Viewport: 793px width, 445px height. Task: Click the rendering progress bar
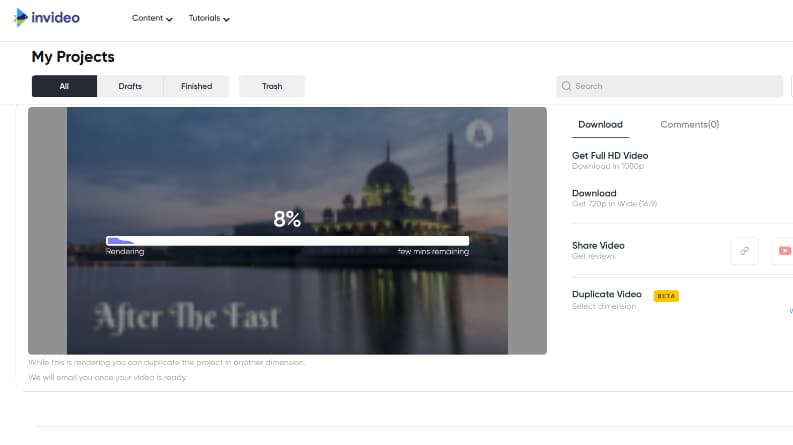click(287, 241)
